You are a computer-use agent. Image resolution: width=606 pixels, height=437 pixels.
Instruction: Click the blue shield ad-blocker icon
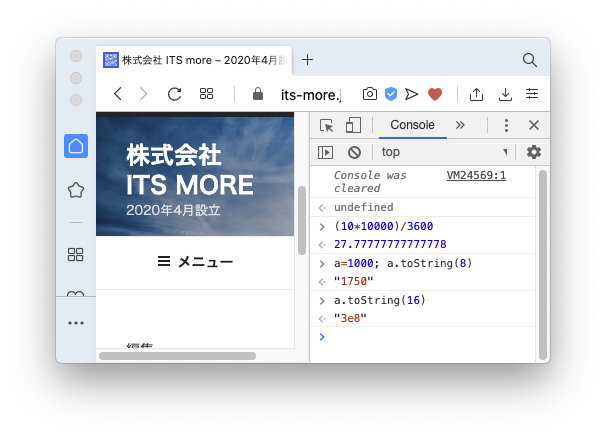pos(391,94)
